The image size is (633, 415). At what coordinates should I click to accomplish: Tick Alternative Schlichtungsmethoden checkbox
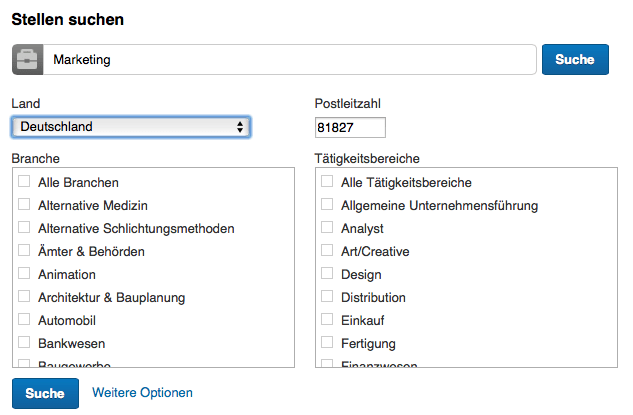tap(24, 227)
